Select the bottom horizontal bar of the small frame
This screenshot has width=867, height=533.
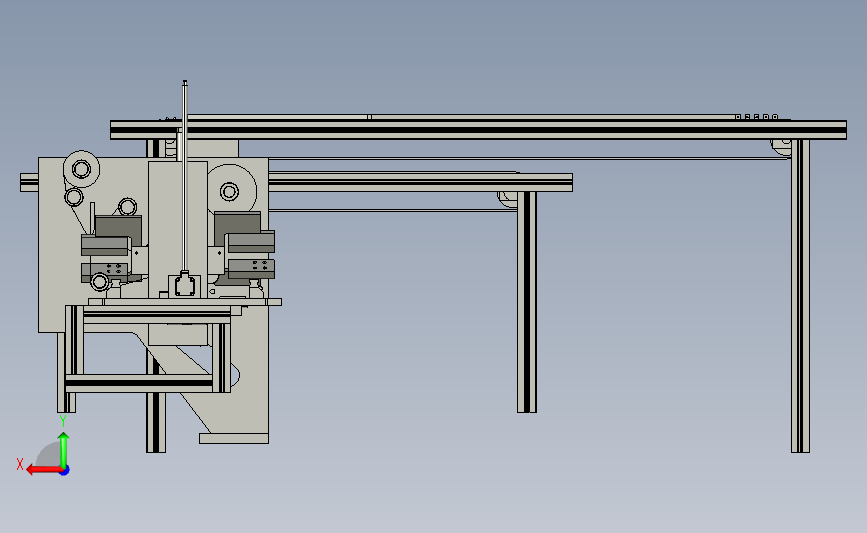coord(139,383)
